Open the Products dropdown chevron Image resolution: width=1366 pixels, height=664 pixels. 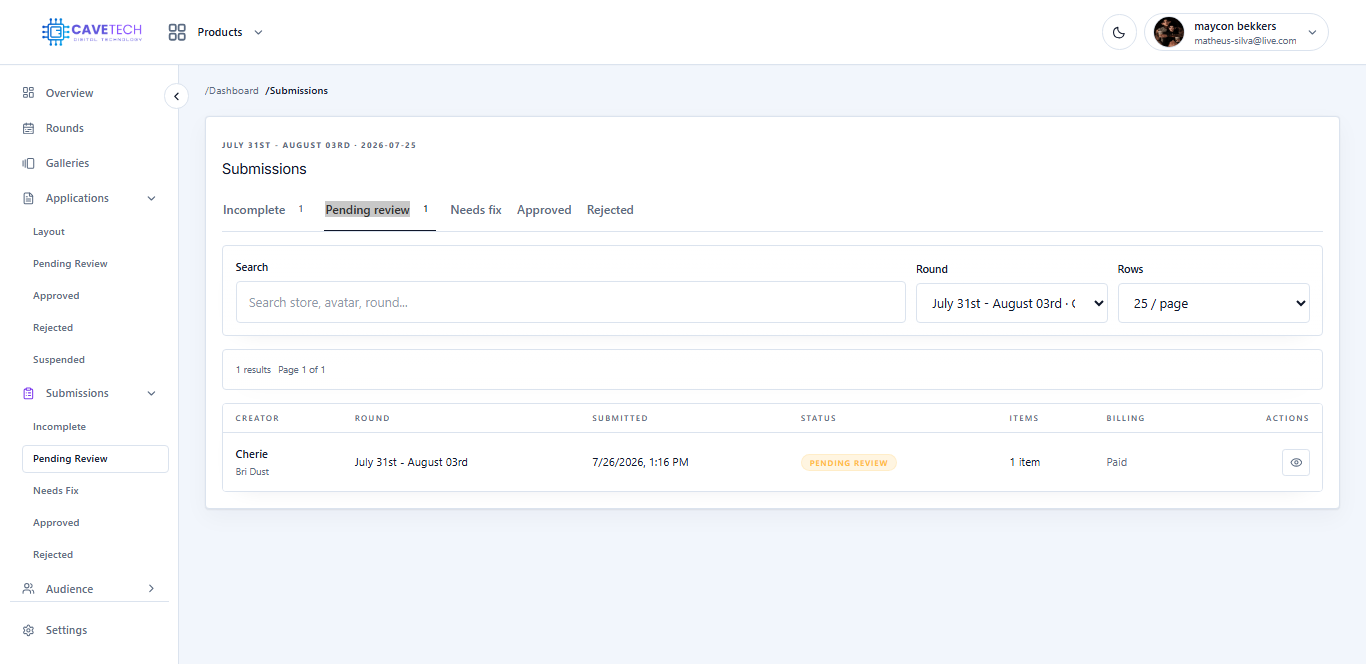point(258,32)
